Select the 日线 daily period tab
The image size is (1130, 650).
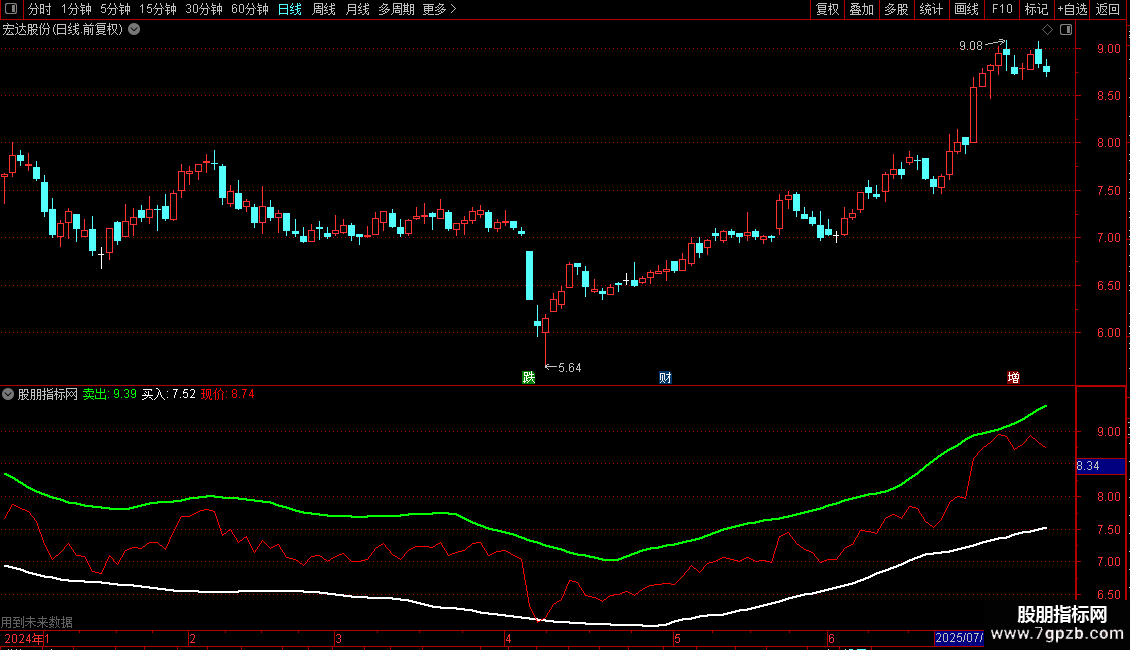290,9
